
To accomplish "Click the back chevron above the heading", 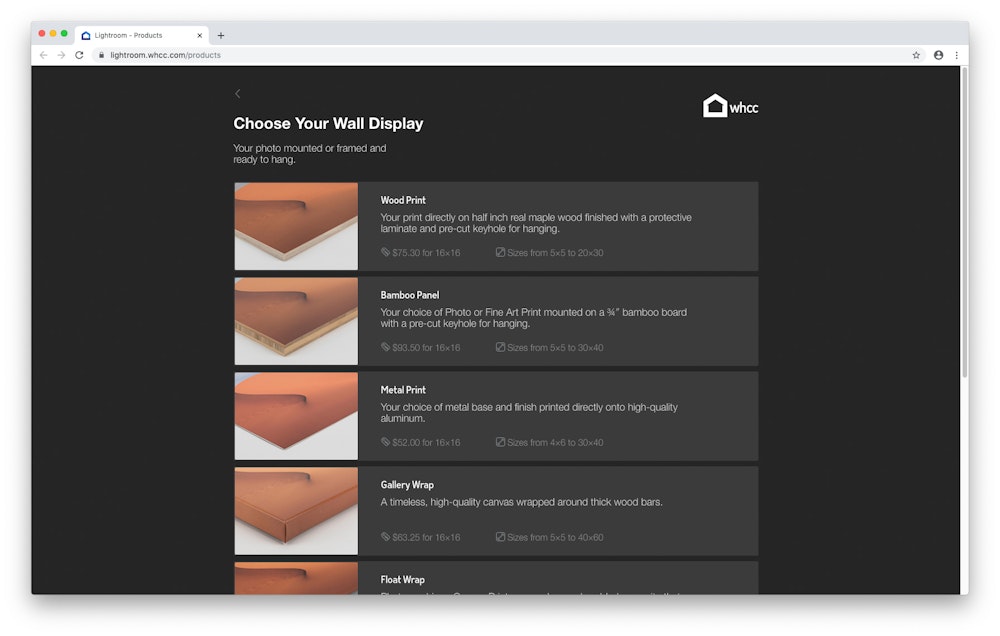I will pyautogui.click(x=237, y=94).
